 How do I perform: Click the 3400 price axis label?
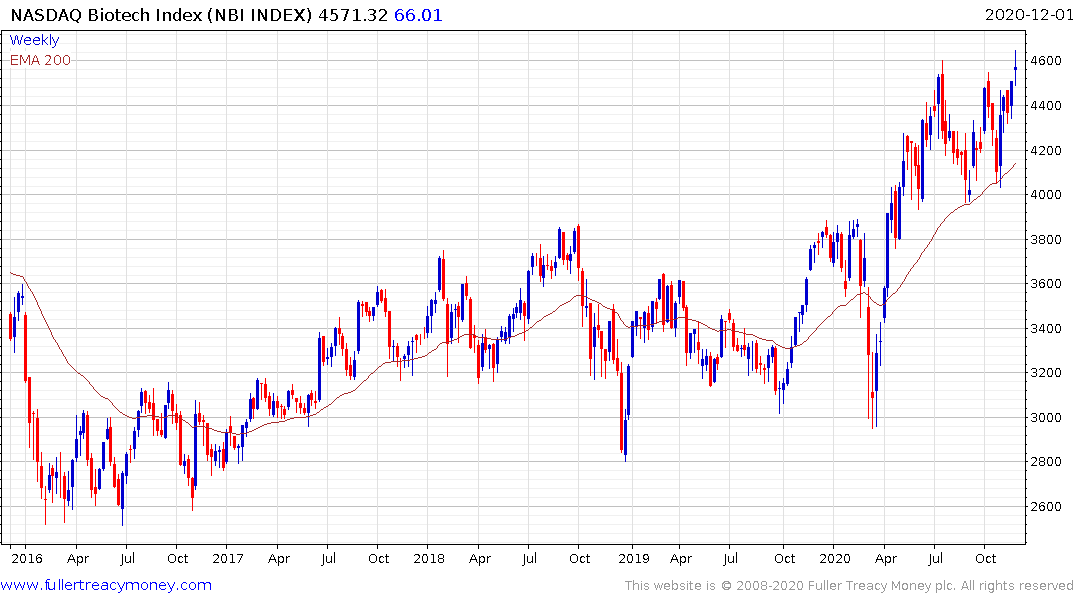pos(1046,328)
